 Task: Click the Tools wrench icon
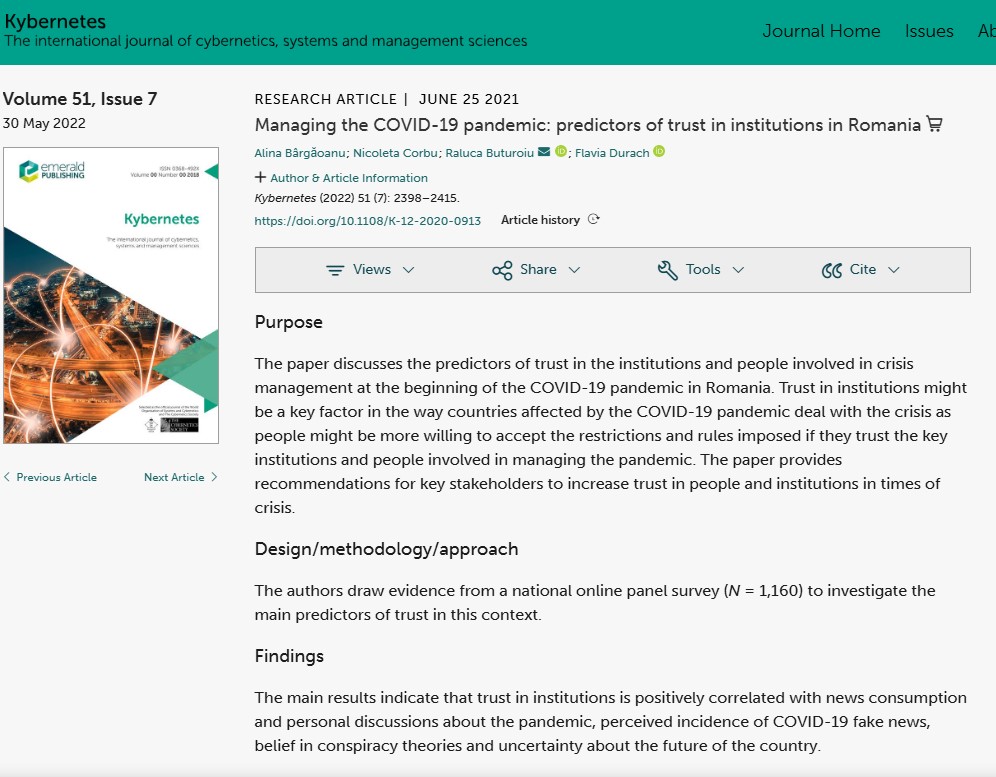click(x=668, y=270)
